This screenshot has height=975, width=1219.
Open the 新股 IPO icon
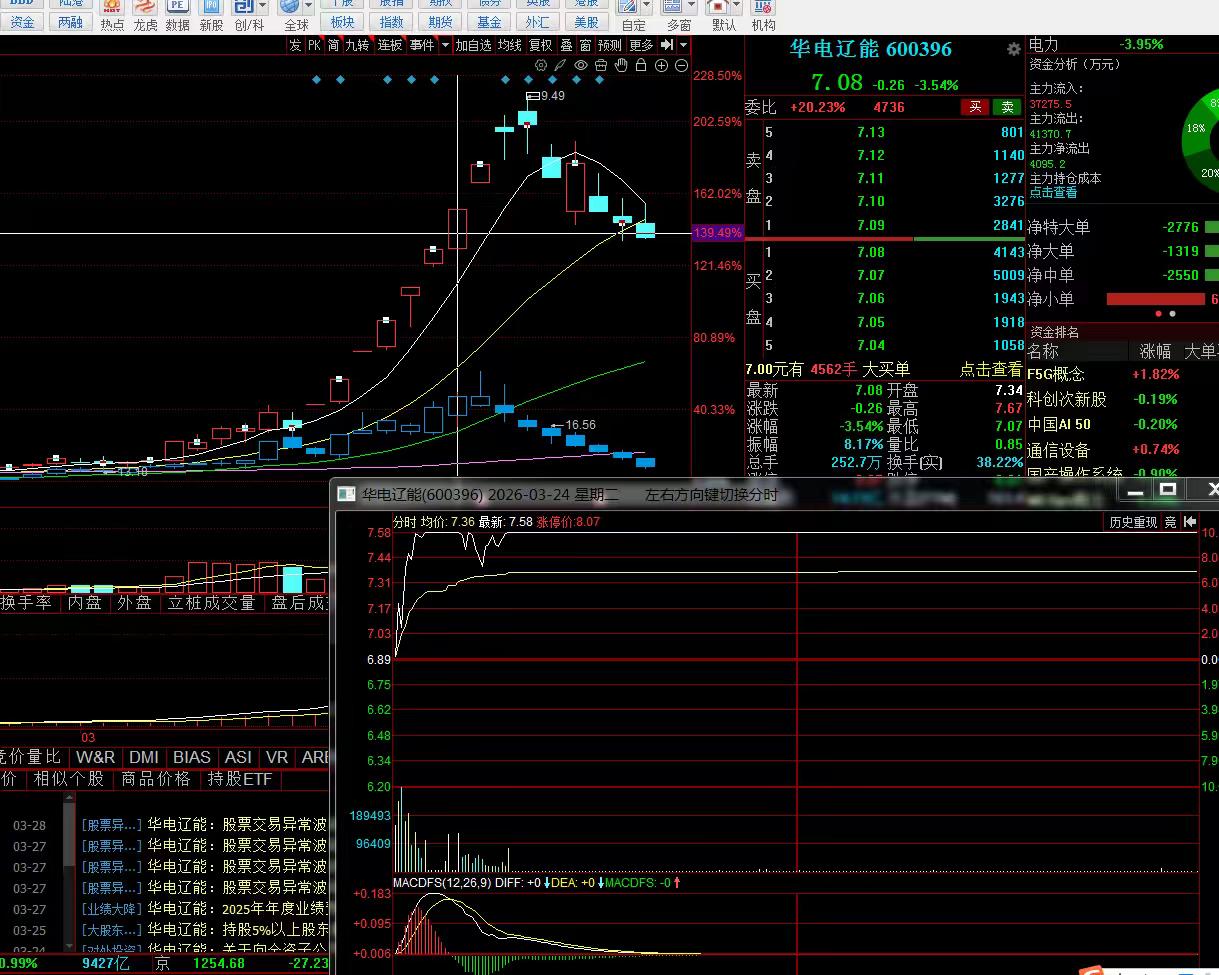(211, 15)
